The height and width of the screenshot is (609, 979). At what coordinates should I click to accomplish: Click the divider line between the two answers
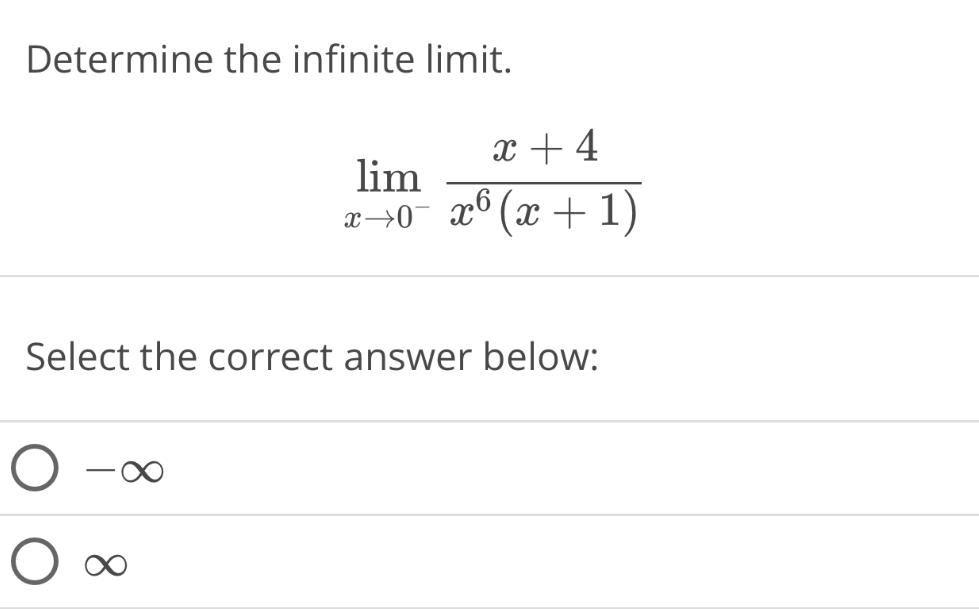pyautogui.click(x=489, y=515)
